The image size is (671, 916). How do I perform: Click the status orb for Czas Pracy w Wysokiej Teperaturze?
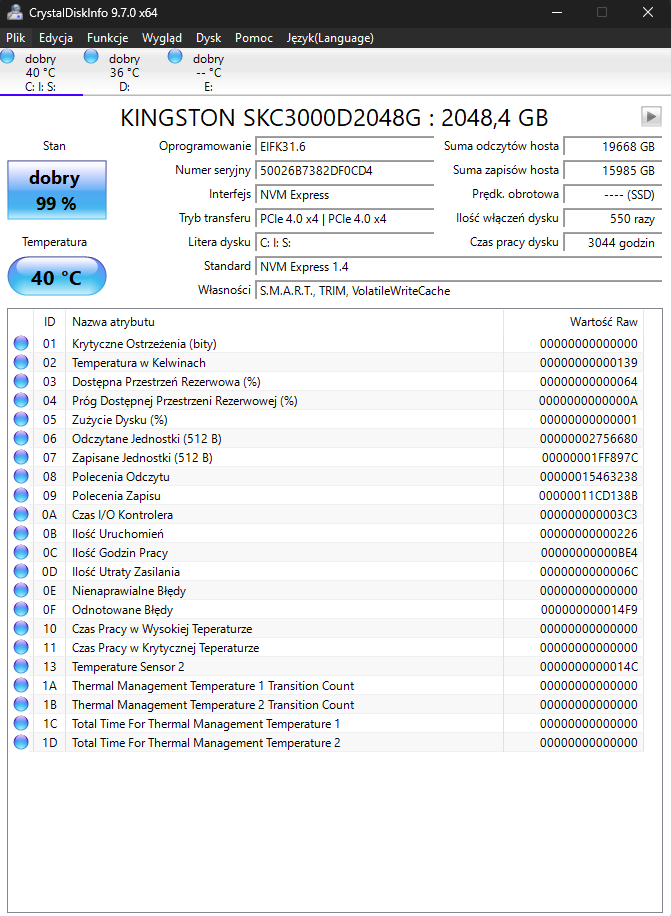tap(21, 628)
